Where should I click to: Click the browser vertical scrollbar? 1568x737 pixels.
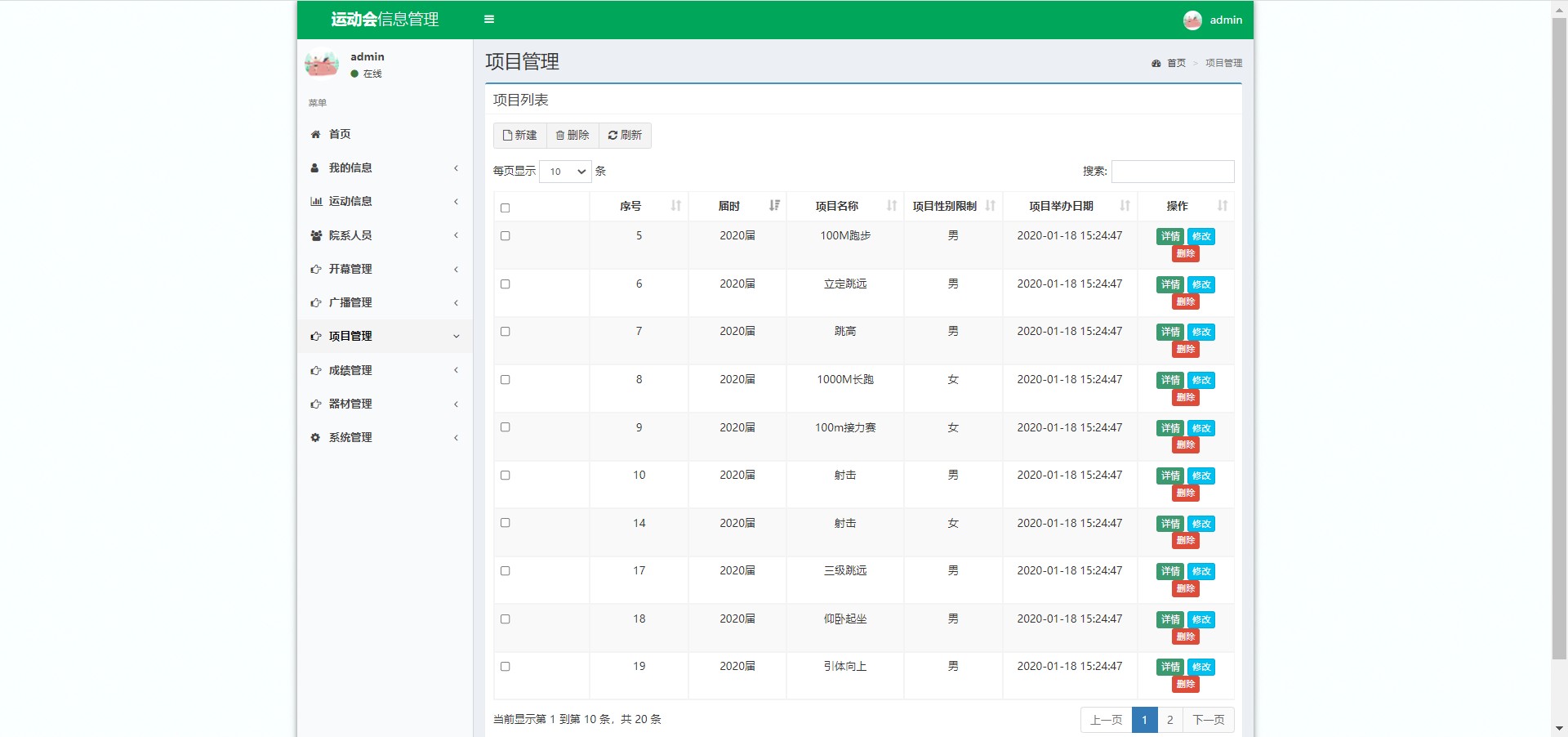(x=1559, y=337)
